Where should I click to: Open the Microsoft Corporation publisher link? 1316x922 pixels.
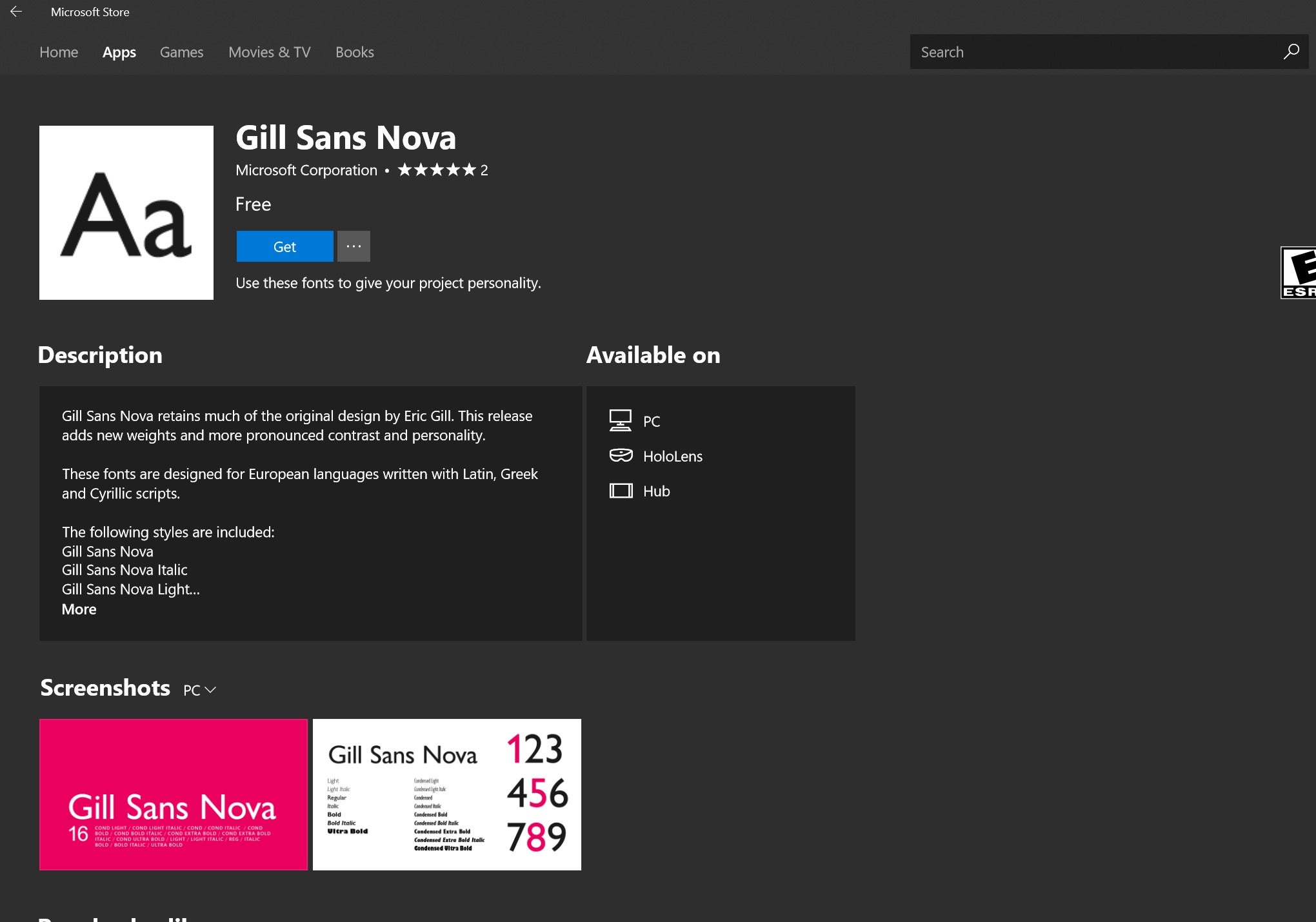[x=306, y=170]
